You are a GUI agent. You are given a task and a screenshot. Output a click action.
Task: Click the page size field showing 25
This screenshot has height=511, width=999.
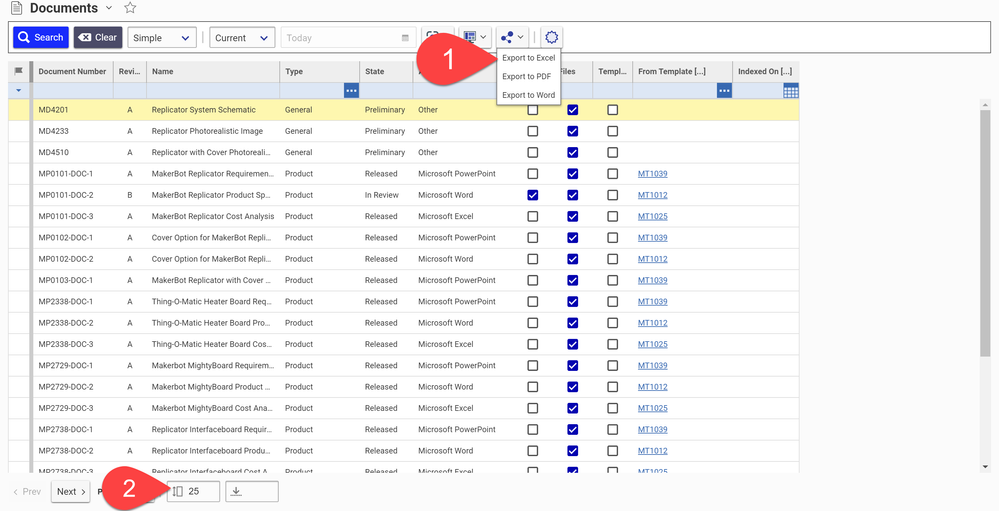tap(193, 492)
